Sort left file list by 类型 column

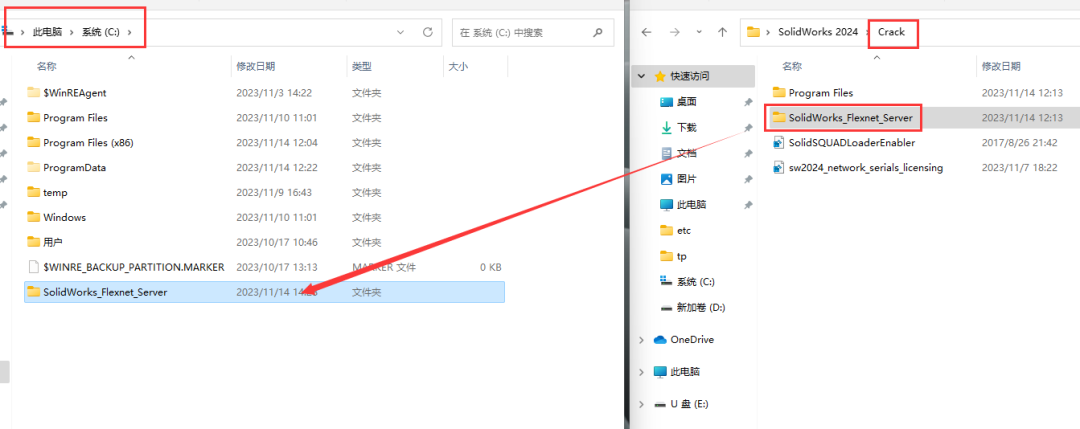point(362,66)
